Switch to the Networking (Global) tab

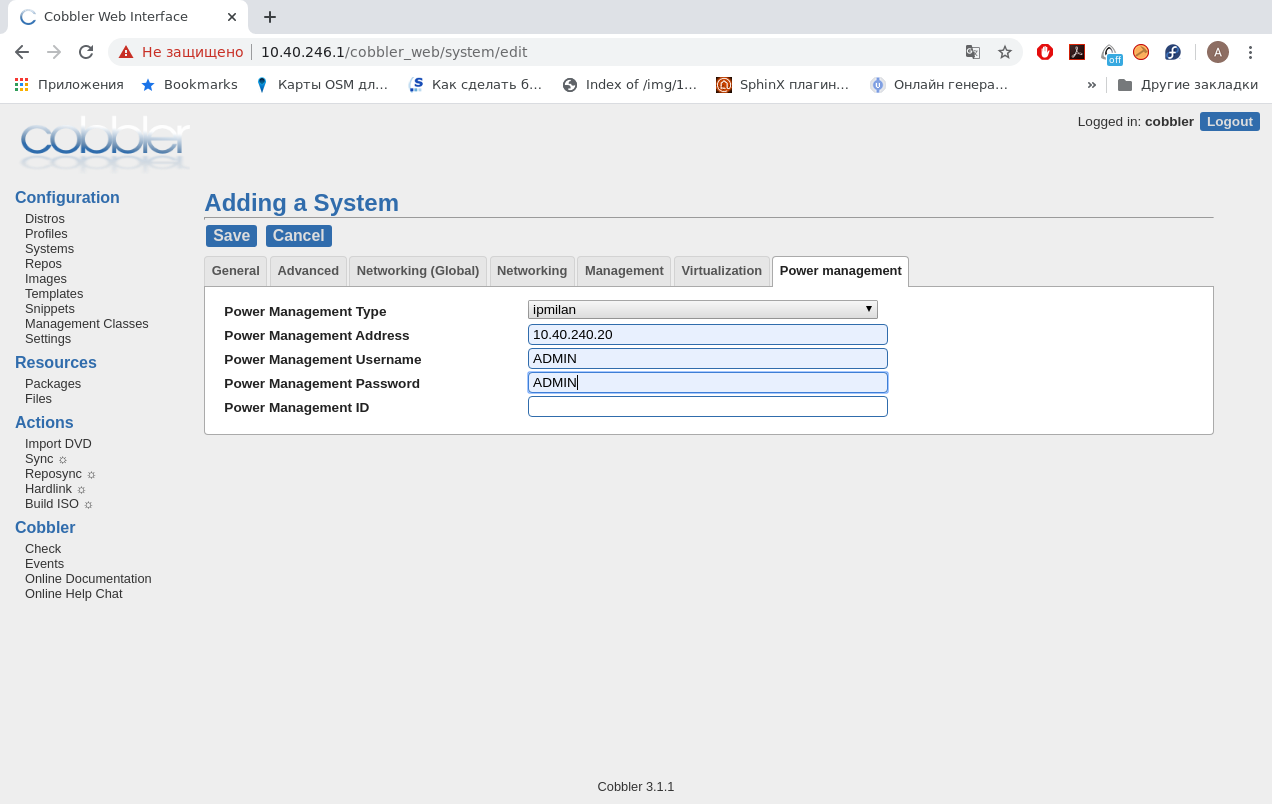coord(417,271)
